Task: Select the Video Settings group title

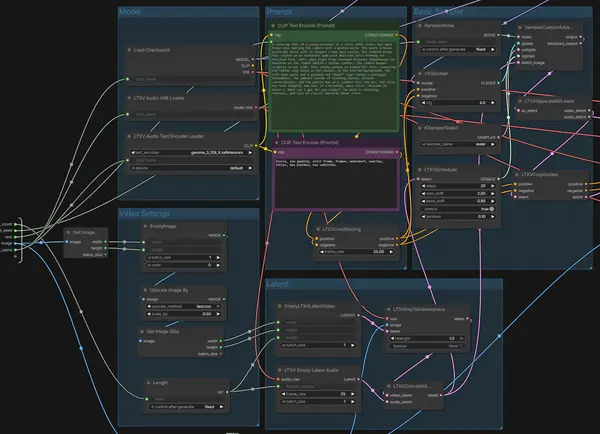Action: pyautogui.click(x=144, y=214)
